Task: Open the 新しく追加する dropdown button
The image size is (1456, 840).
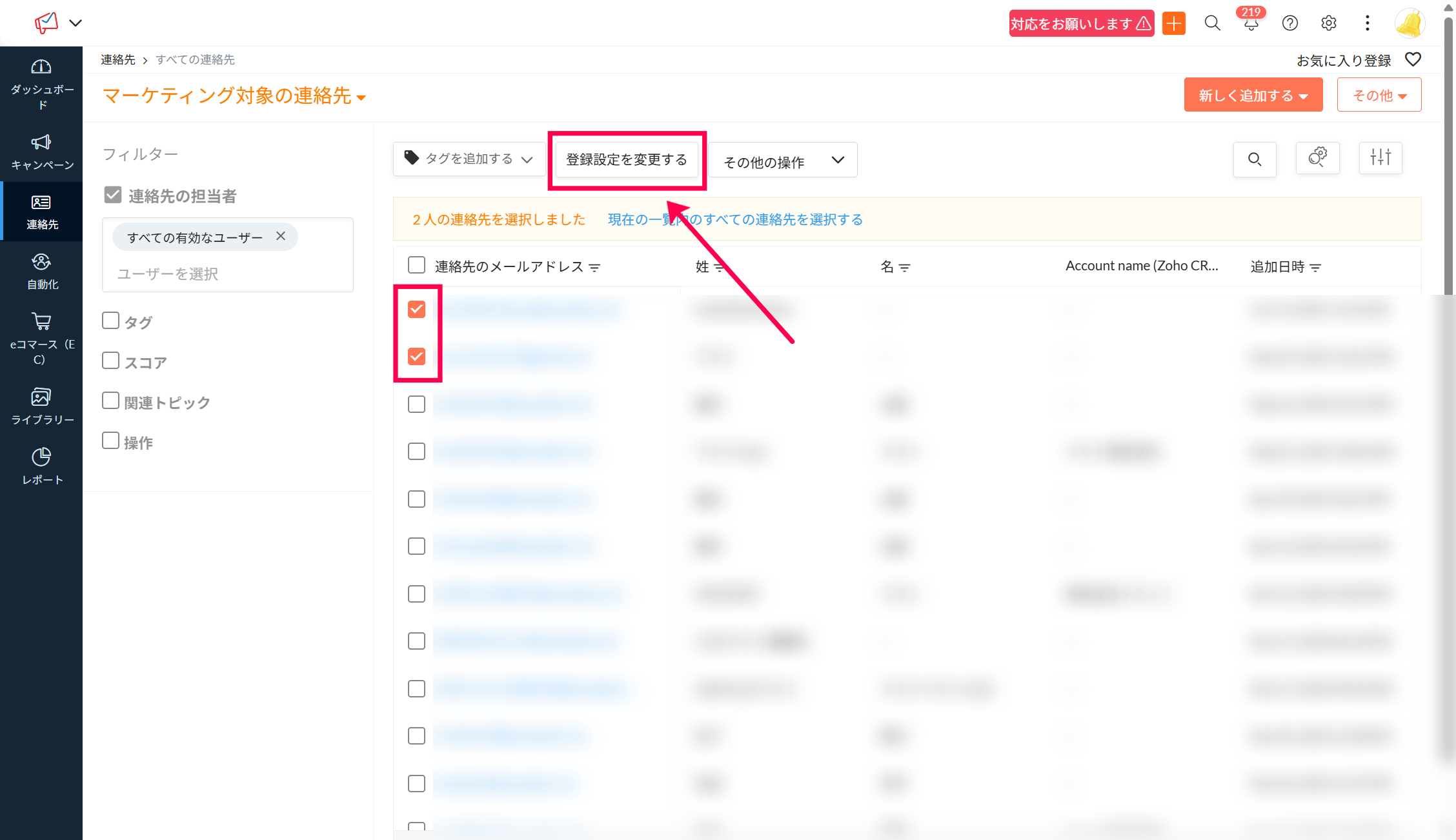Action: pos(1253,95)
